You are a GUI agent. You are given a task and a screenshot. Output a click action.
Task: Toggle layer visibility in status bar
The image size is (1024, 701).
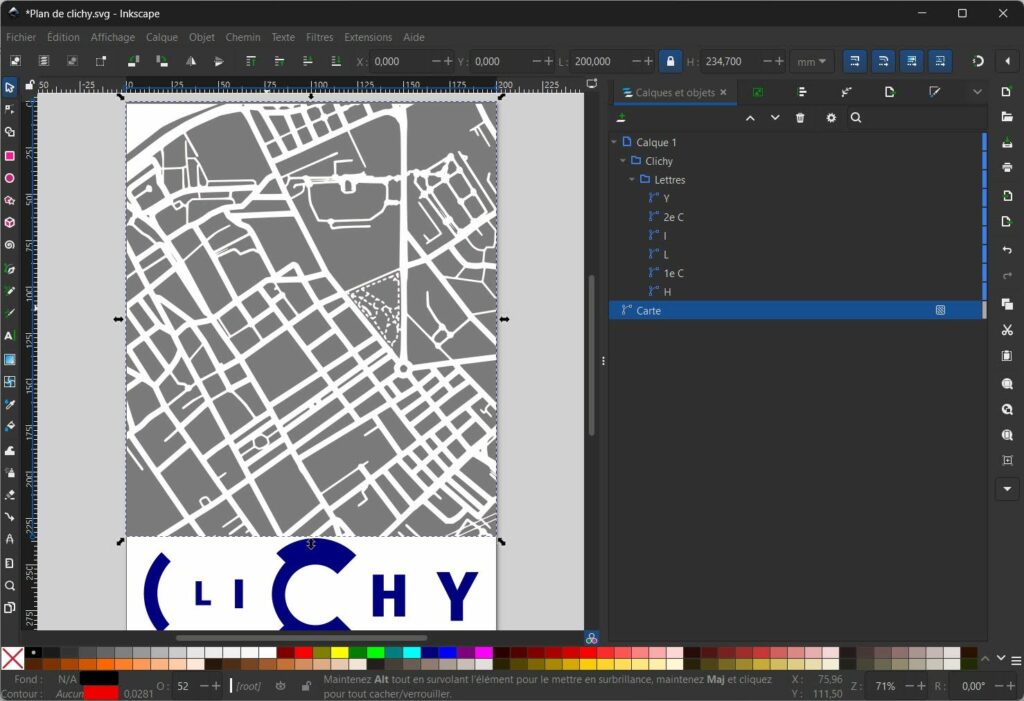point(281,686)
